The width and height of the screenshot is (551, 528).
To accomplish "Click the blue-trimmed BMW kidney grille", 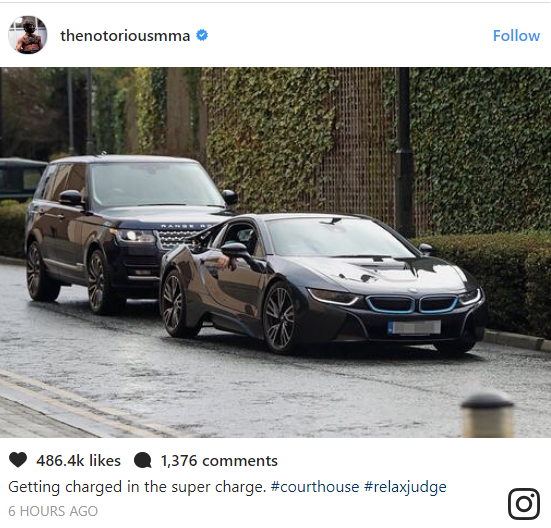I will point(412,304).
